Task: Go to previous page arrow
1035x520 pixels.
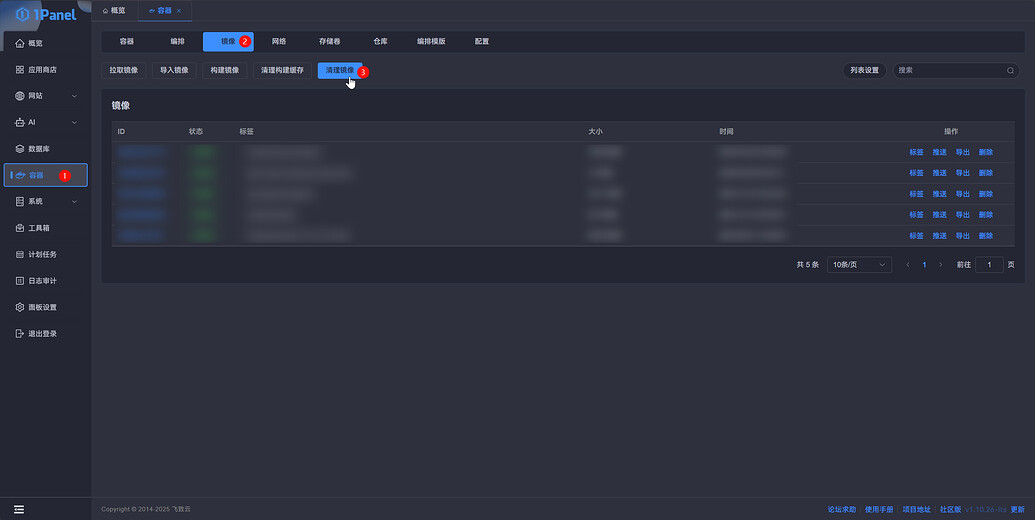Action: 908,265
